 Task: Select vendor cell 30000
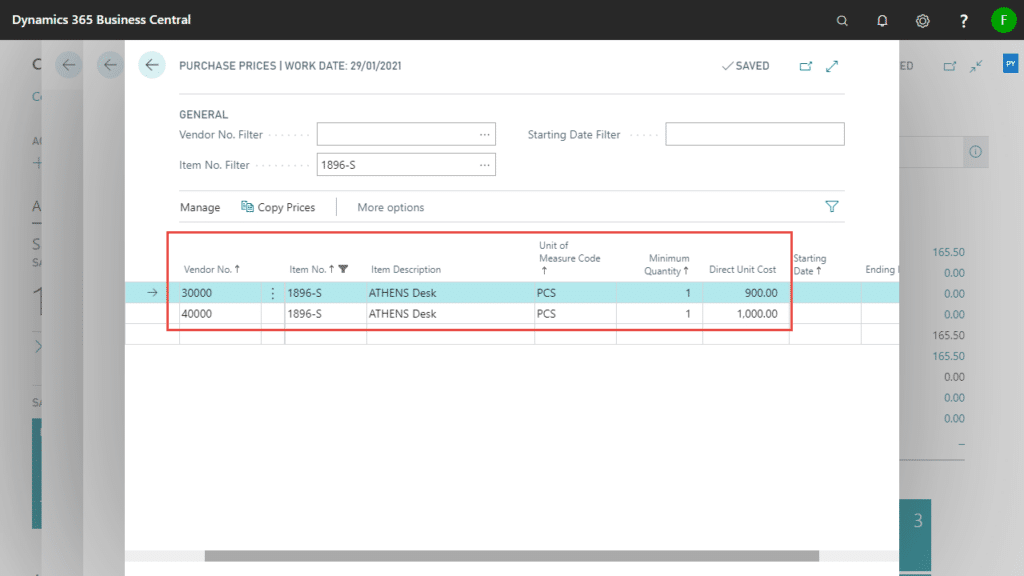pos(220,293)
